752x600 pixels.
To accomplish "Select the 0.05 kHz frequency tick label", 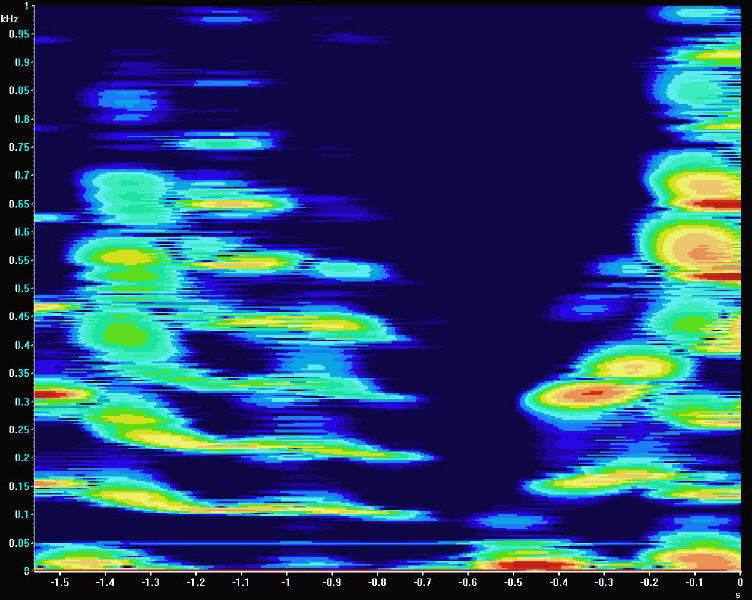I will pyautogui.click(x=19, y=543).
